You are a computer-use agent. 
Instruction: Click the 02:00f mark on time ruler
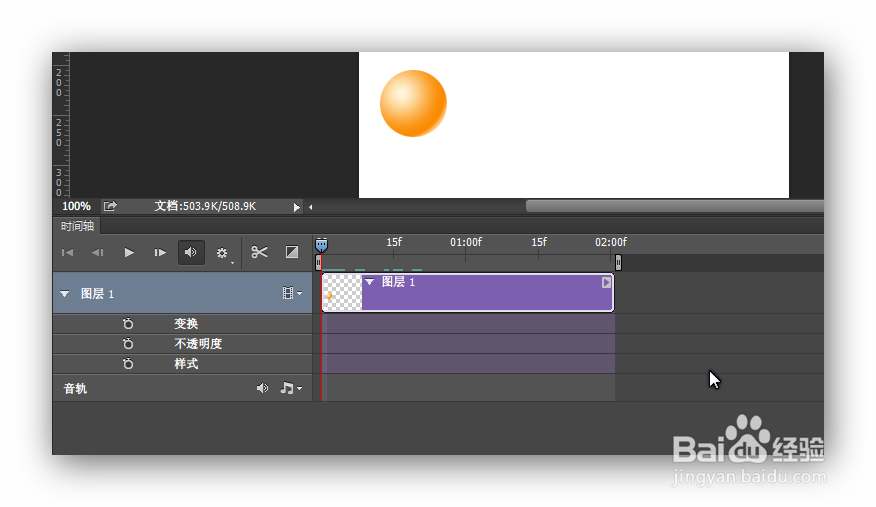point(611,242)
